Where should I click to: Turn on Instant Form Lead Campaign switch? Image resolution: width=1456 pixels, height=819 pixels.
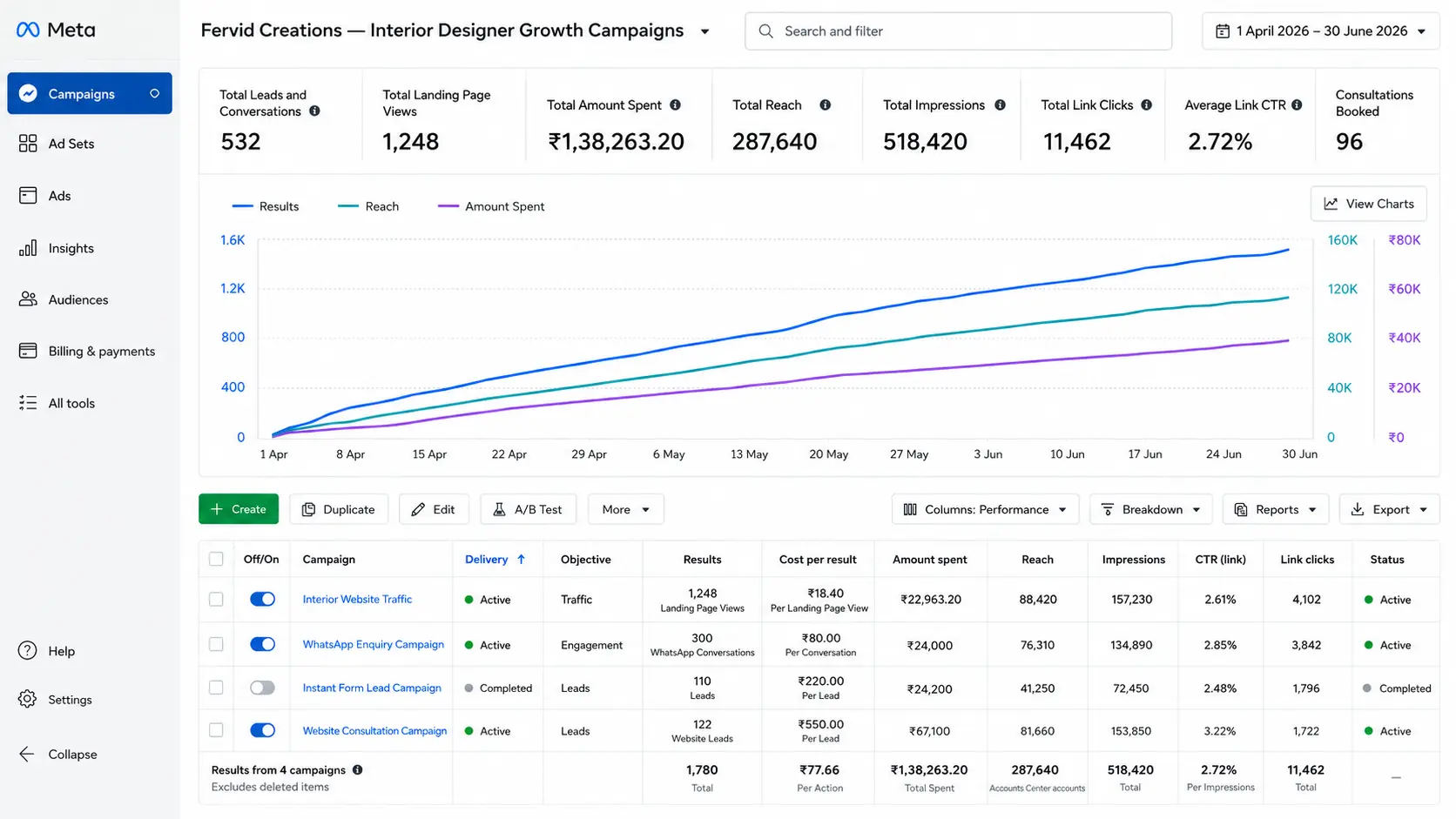[x=262, y=688]
